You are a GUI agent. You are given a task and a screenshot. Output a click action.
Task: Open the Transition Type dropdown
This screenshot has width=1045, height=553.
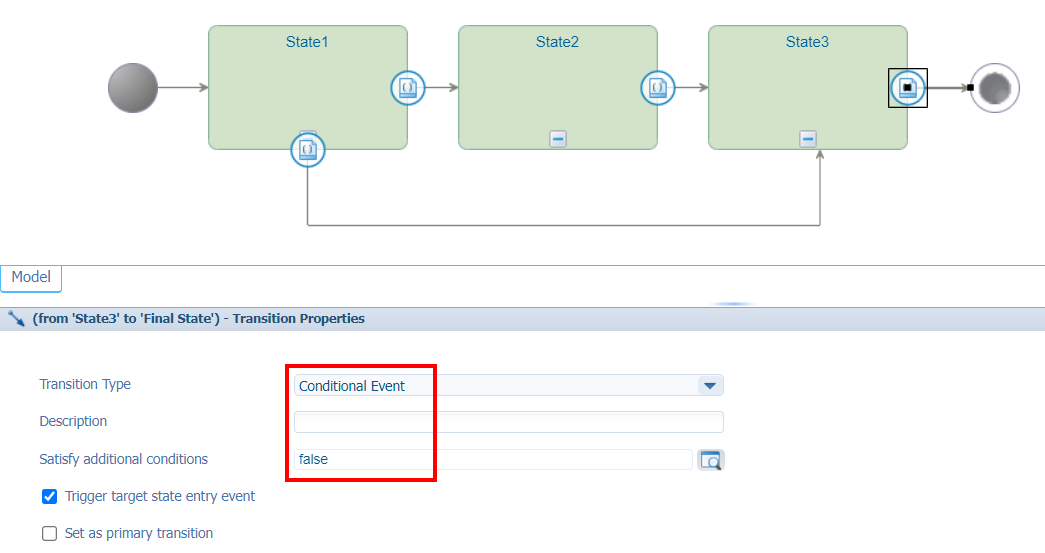click(x=709, y=386)
